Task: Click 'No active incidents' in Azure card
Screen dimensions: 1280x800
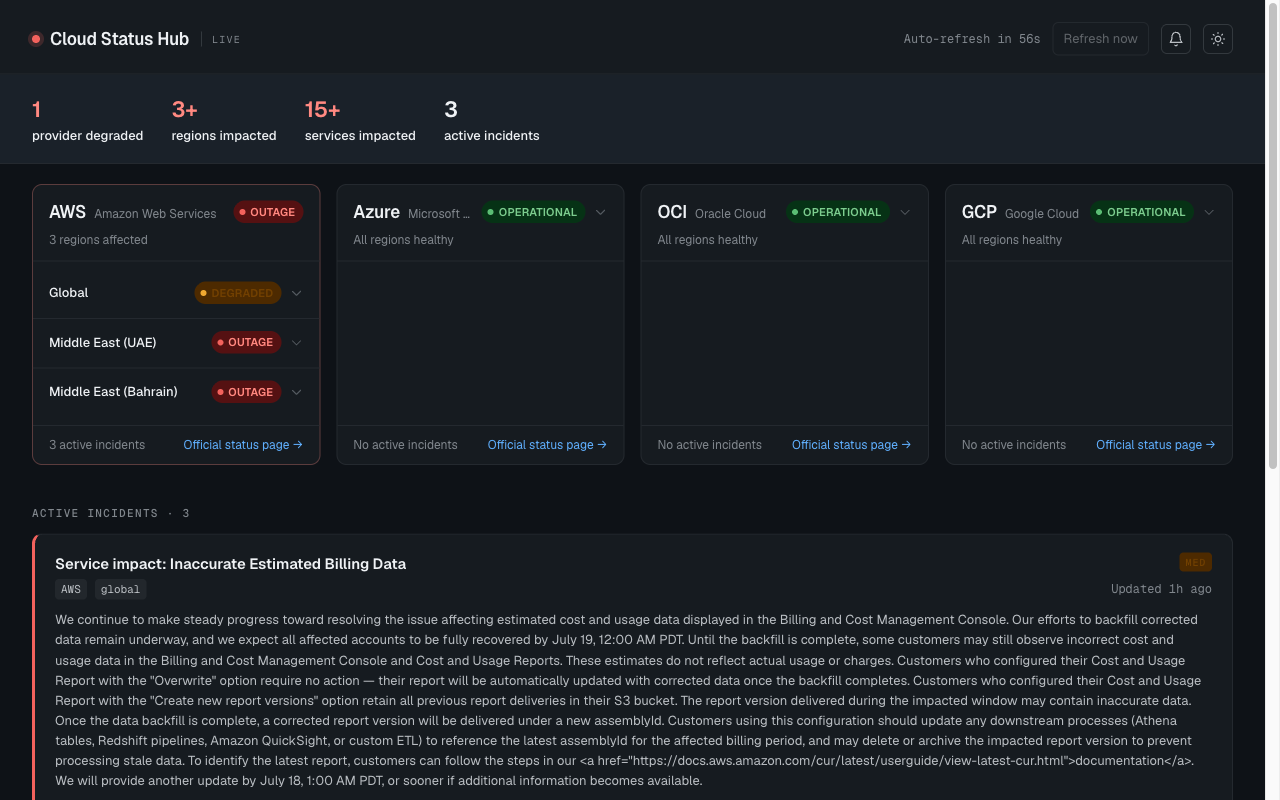Action: point(405,445)
